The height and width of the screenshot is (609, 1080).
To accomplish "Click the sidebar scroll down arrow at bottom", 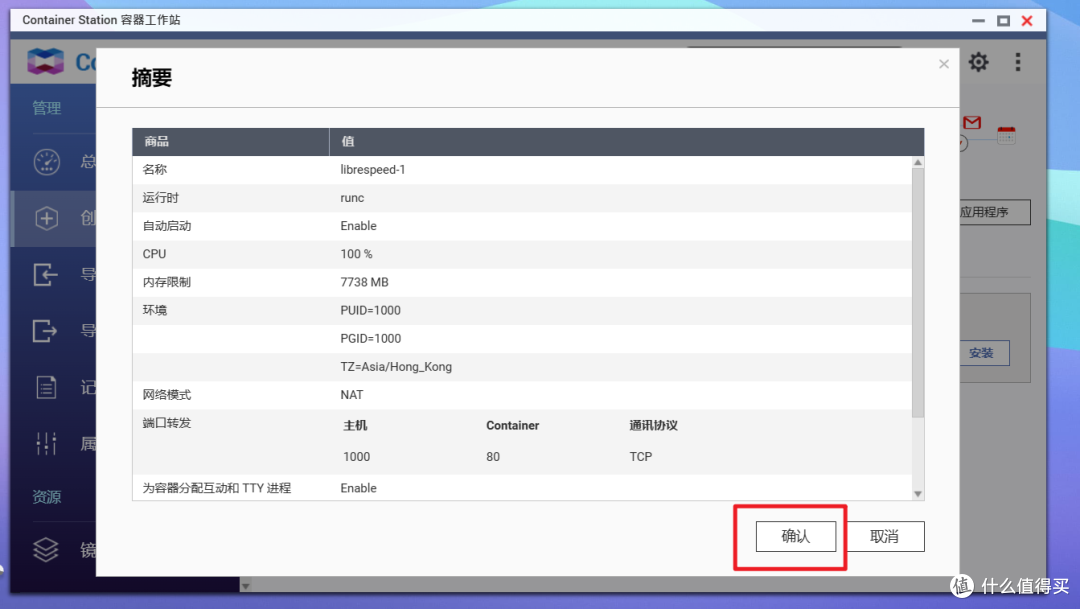I will tap(245, 586).
